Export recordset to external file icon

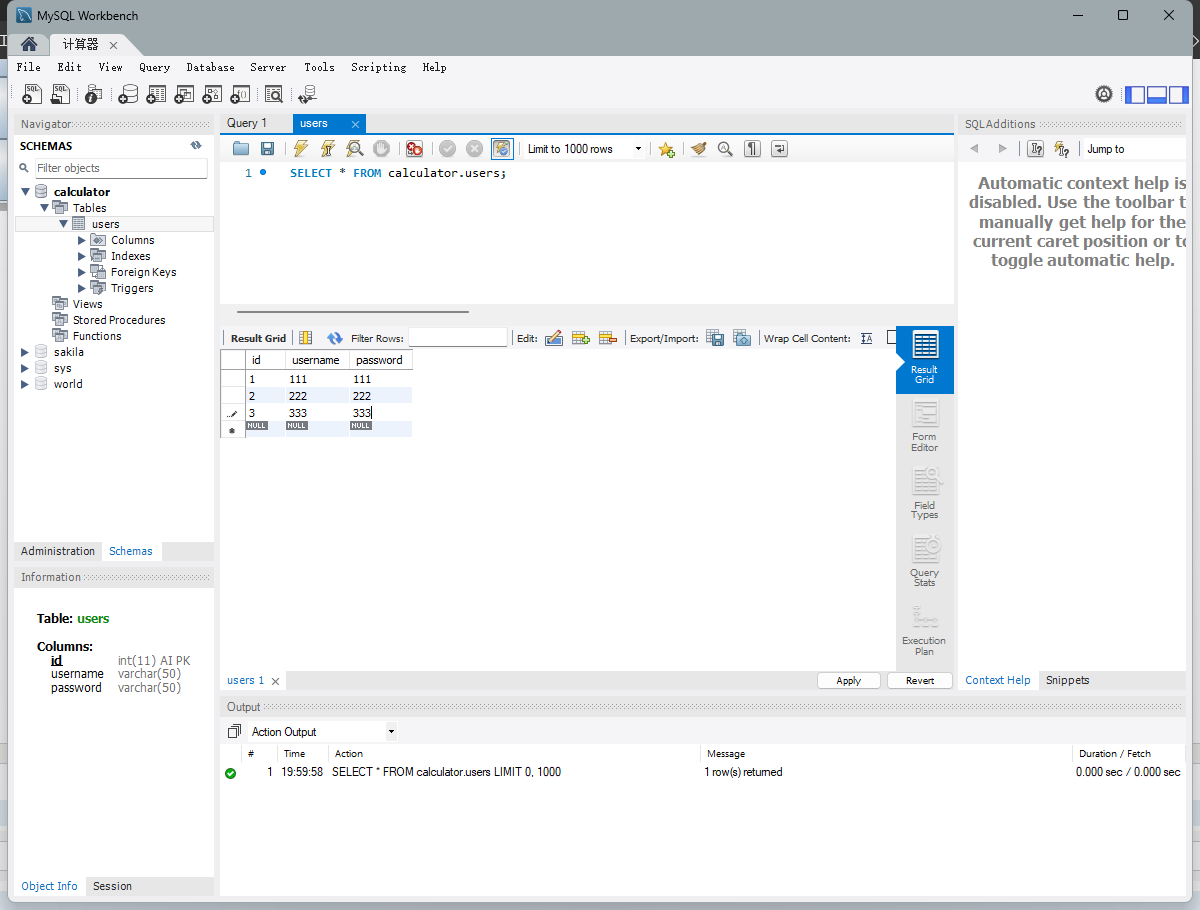(x=715, y=338)
